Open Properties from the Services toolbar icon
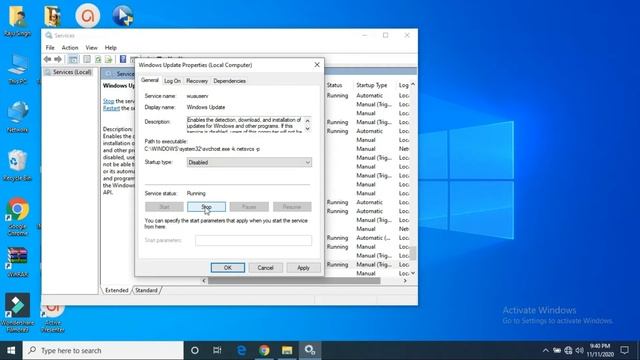640x360 pixels. (x=87, y=60)
